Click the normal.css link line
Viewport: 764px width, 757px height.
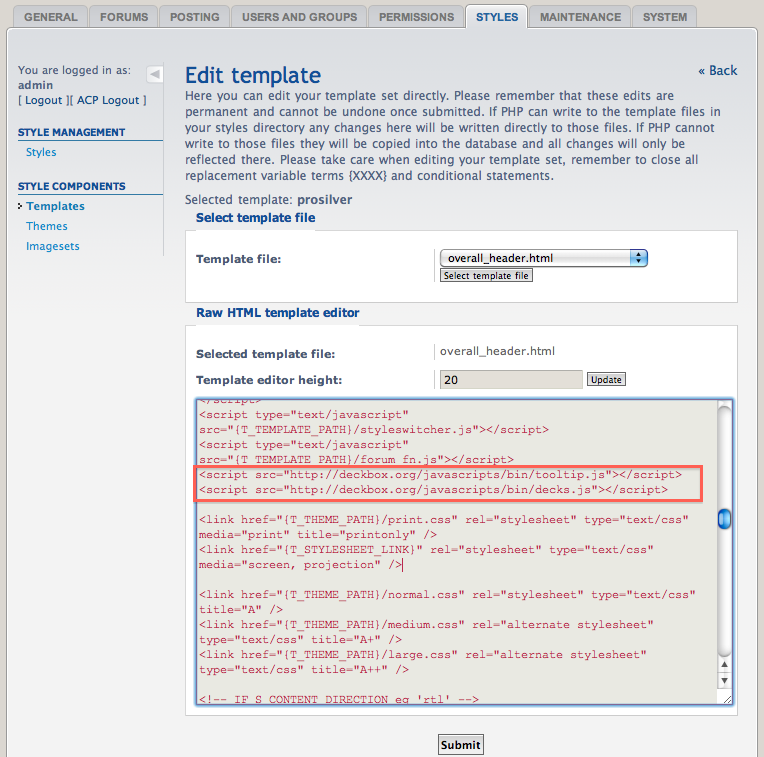tap(447, 602)
